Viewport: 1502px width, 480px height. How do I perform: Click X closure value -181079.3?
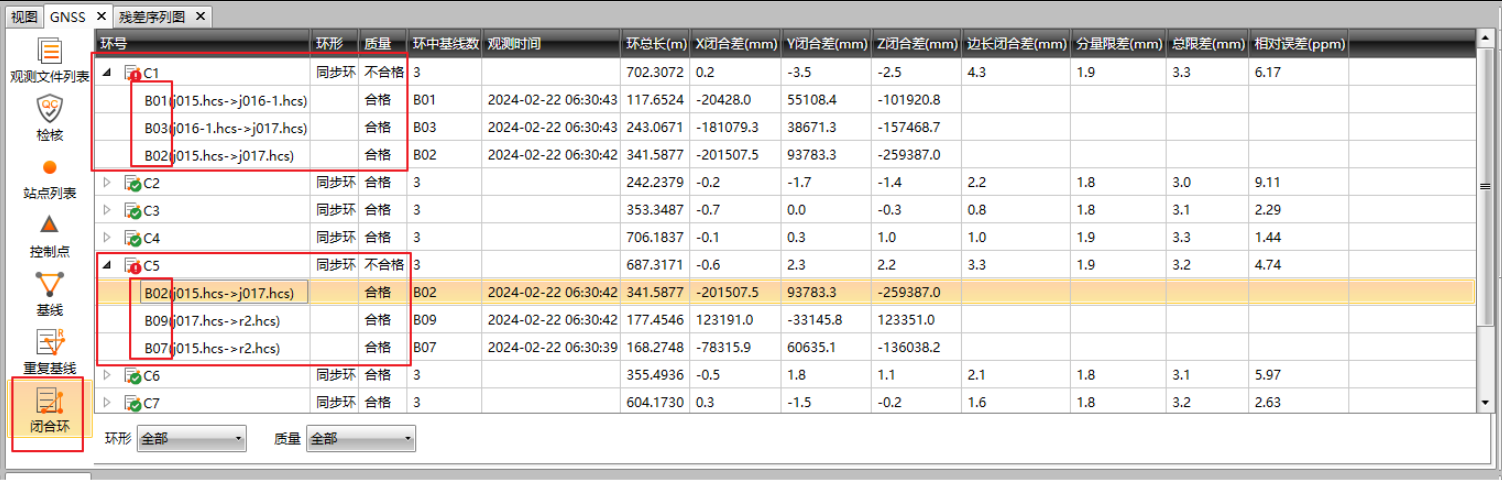click(727, 128)
